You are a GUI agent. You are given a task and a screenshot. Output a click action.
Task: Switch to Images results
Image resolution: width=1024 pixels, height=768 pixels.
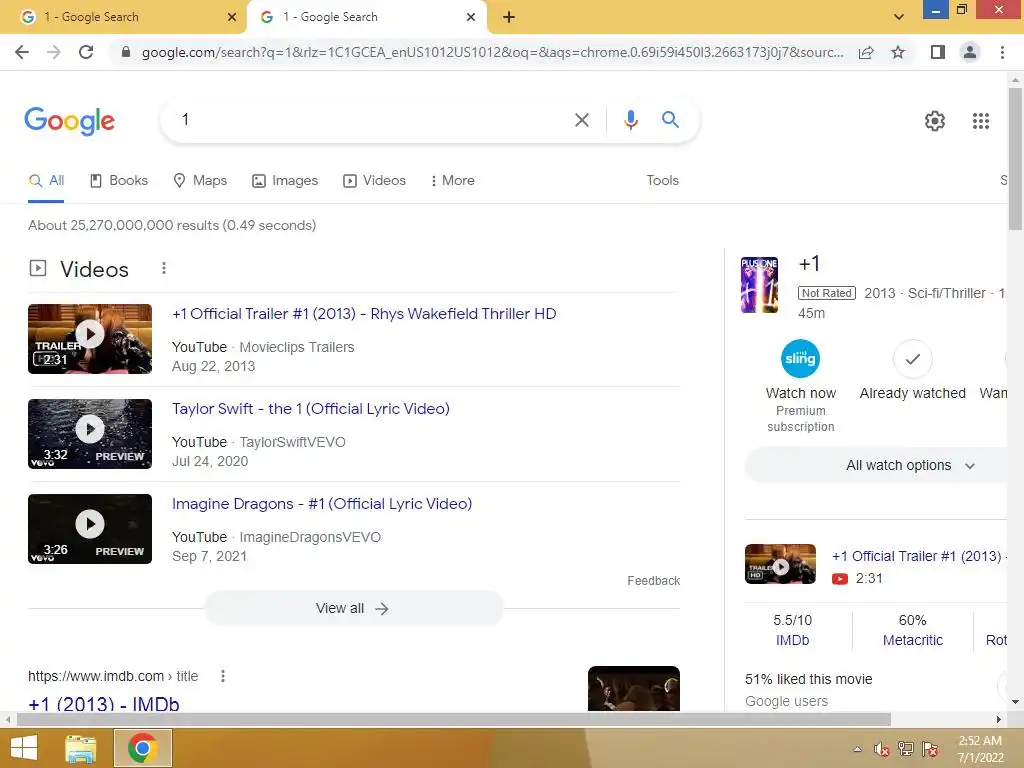point(285,181)
